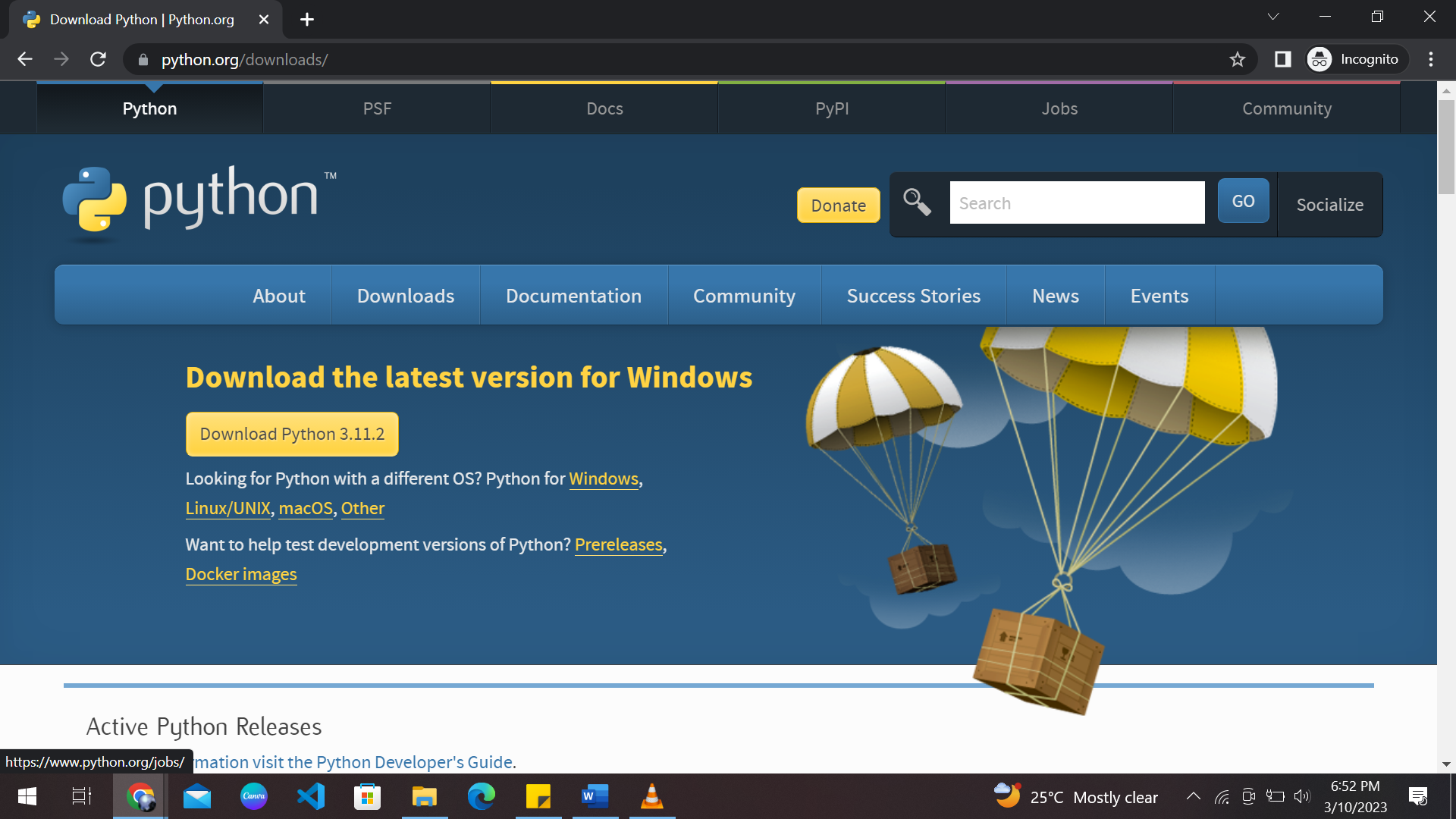Launch VLC media player from taskbar

pos(651,796)
